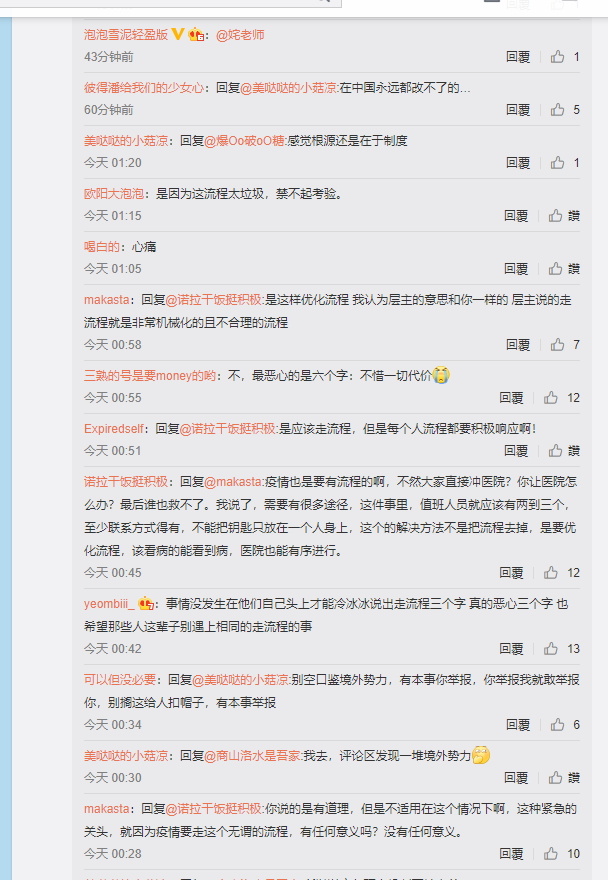Screen dimensions: 608x880
Task: Like the 泡泡雪泥轻盈版 comment via thumbs-up
Action: click(557, 57)
